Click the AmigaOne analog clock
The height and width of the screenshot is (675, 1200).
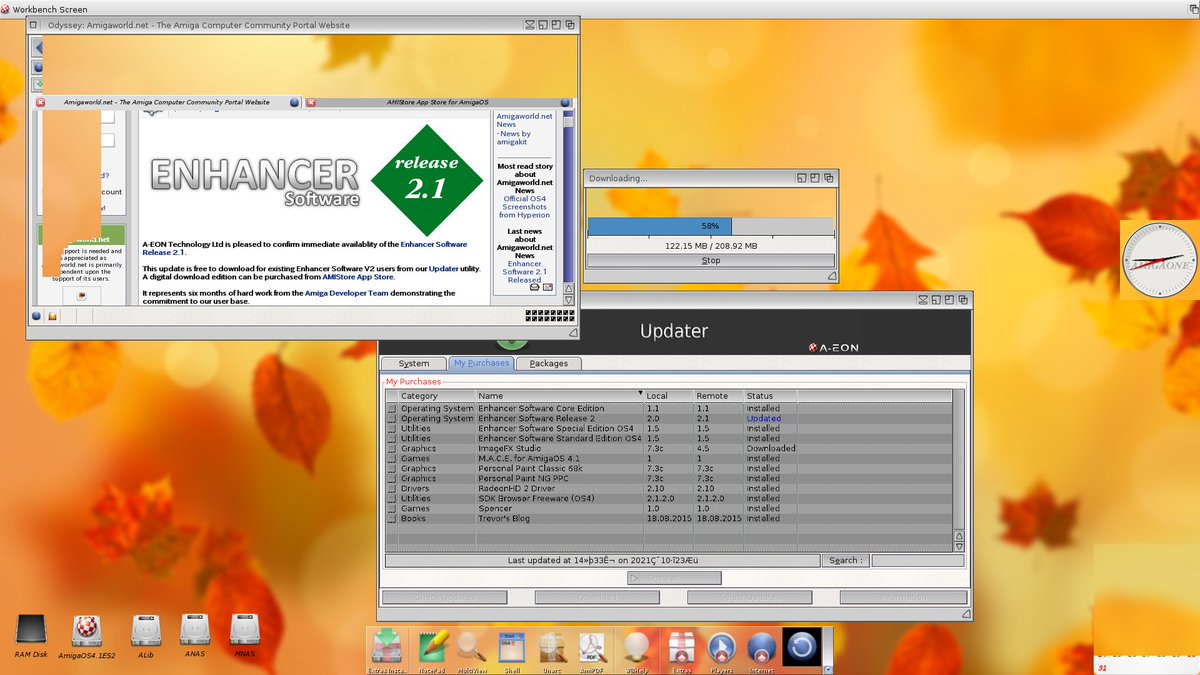coord(1159,260)
